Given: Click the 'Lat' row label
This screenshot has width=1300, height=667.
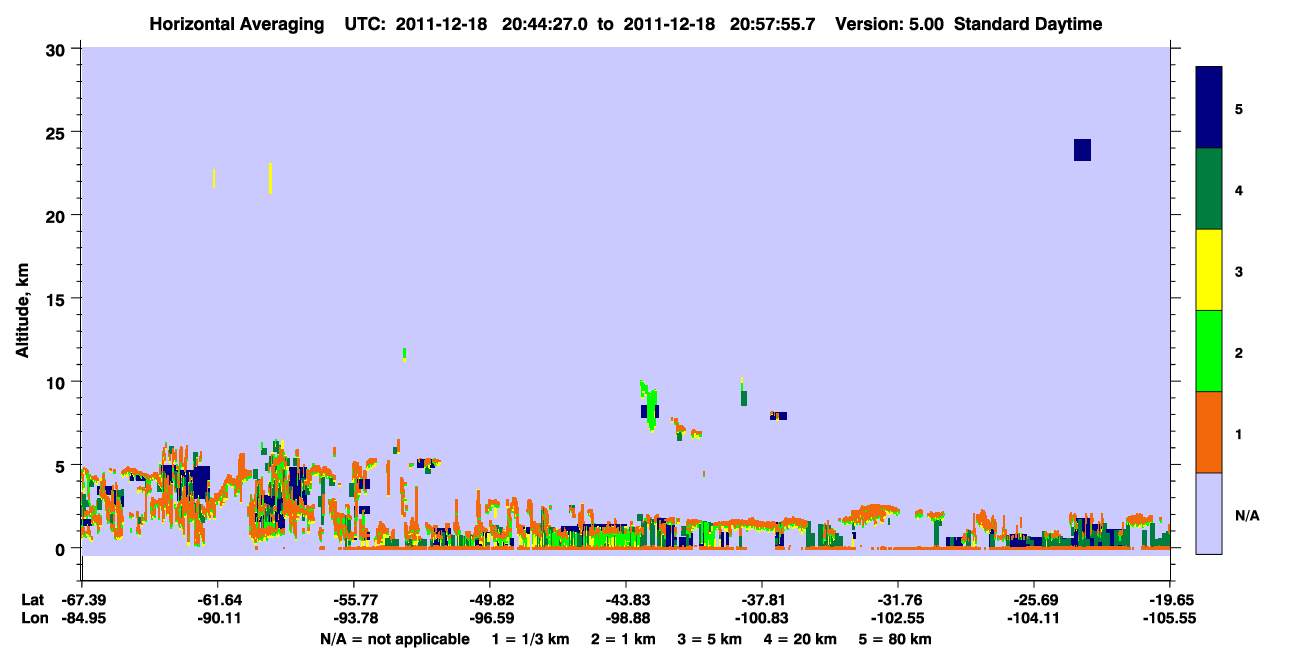Looking at the screenshot, I should point(33,600).
